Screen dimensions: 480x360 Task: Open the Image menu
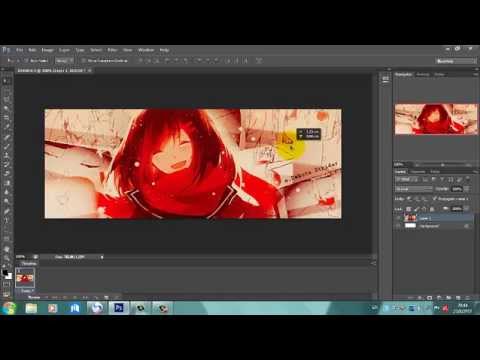pyautogui.click(x=47, y=50)
